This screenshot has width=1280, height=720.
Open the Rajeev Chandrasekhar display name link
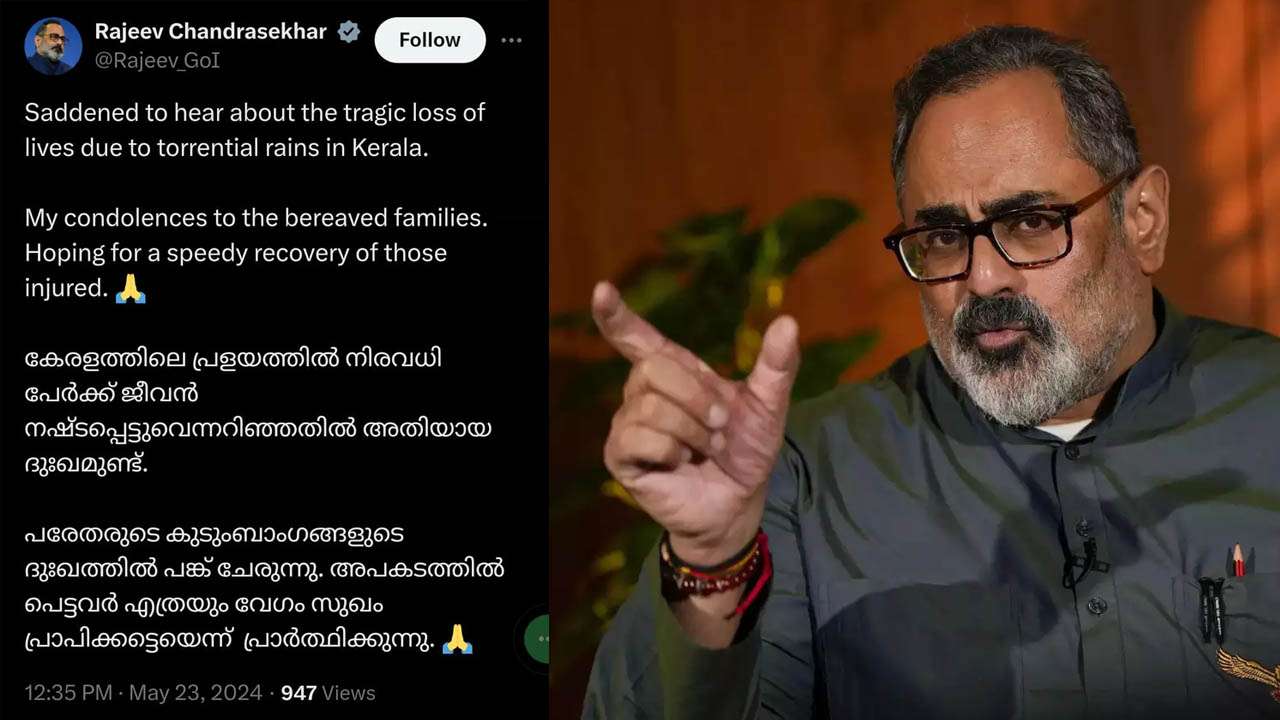point(211,32)
